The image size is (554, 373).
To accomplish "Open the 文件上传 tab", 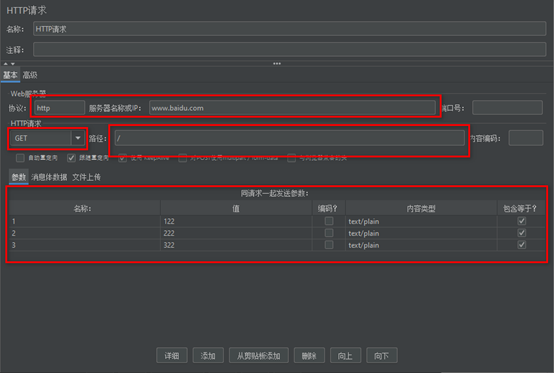I will [x=87, y=177].
